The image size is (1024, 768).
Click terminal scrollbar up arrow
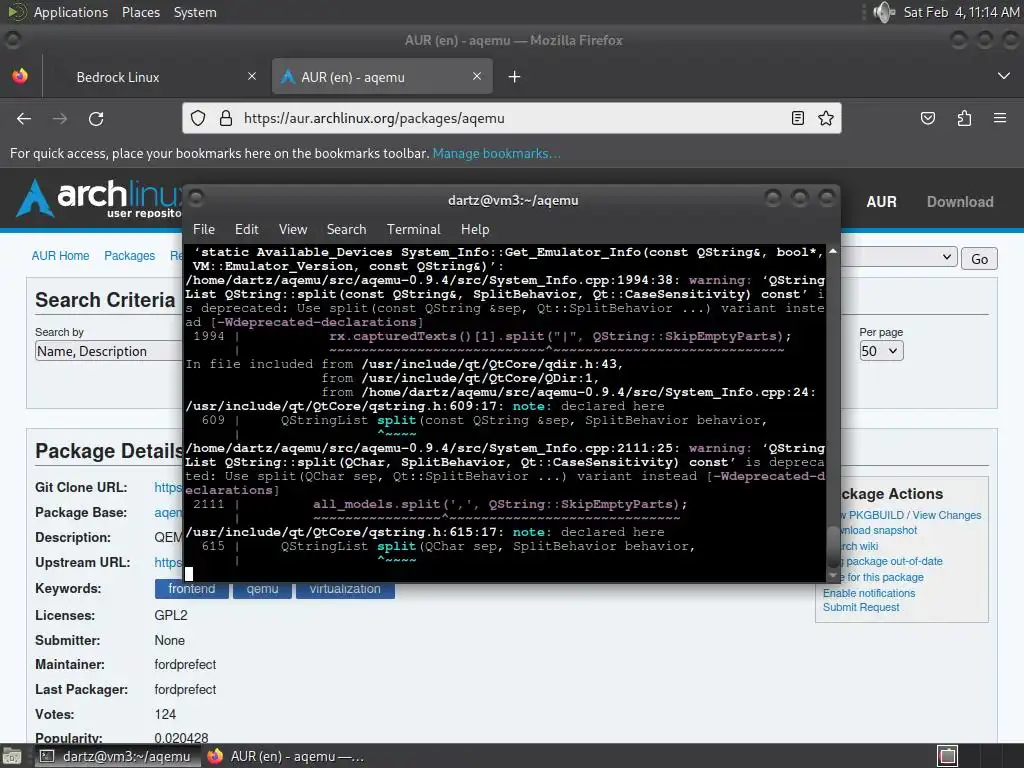click(833, 251)
